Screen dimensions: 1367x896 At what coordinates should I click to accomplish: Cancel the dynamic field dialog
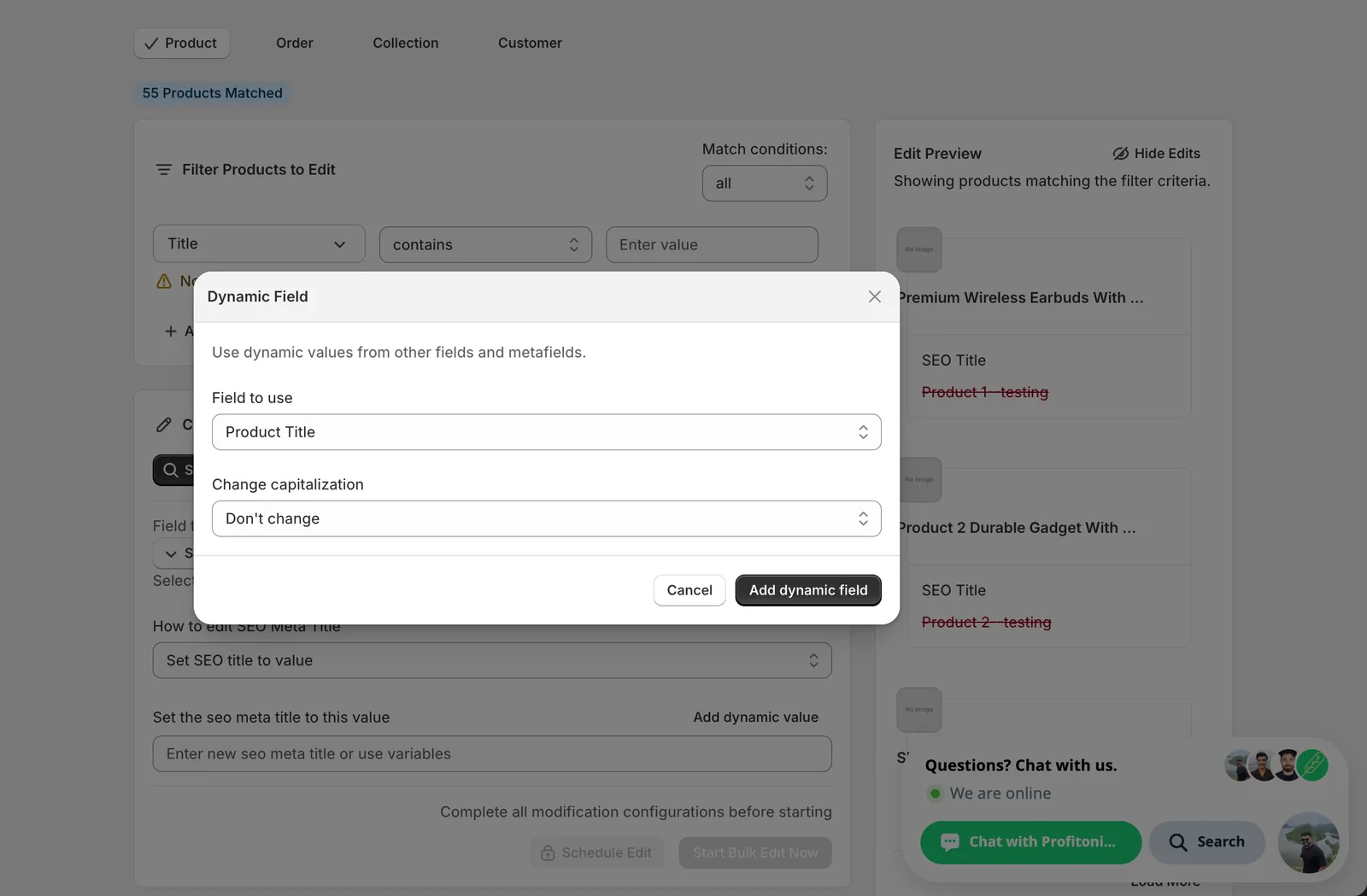(x=689, y=590)
